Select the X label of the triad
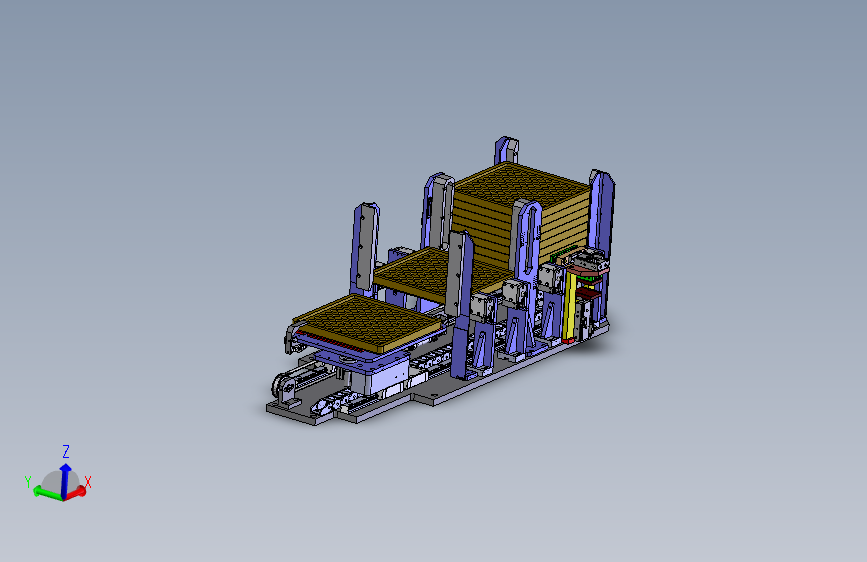The height and width of the screenshot is (562, 867). [87, 482]
